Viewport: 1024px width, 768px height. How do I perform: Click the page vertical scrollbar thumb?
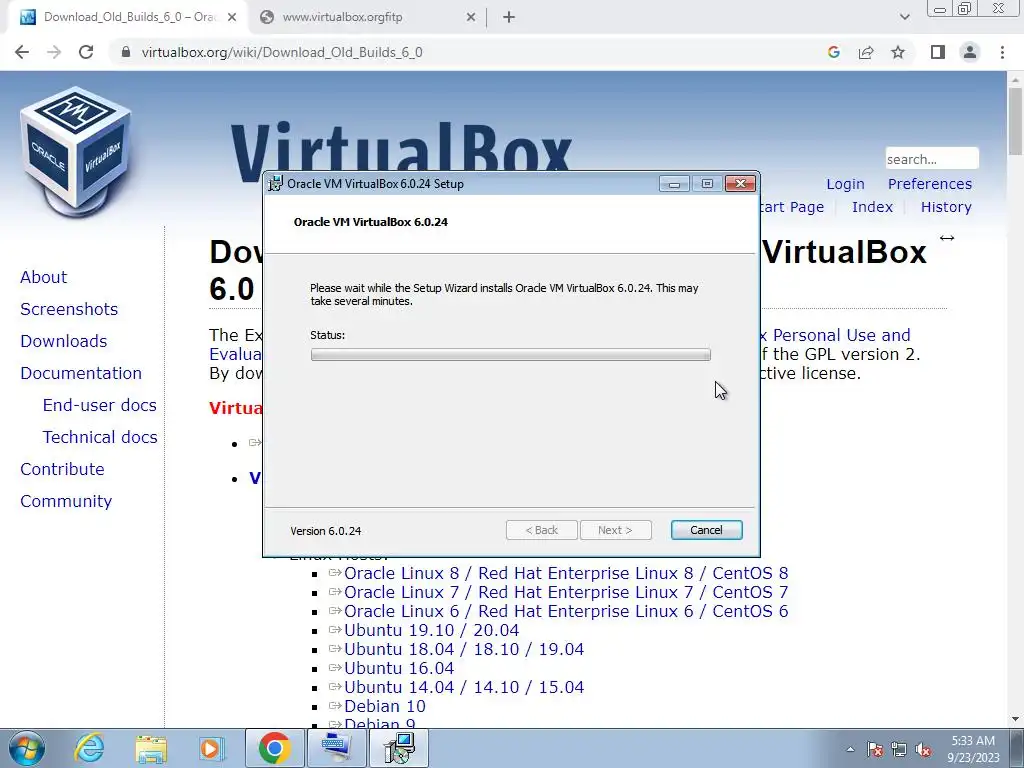tap(1015, 121)
